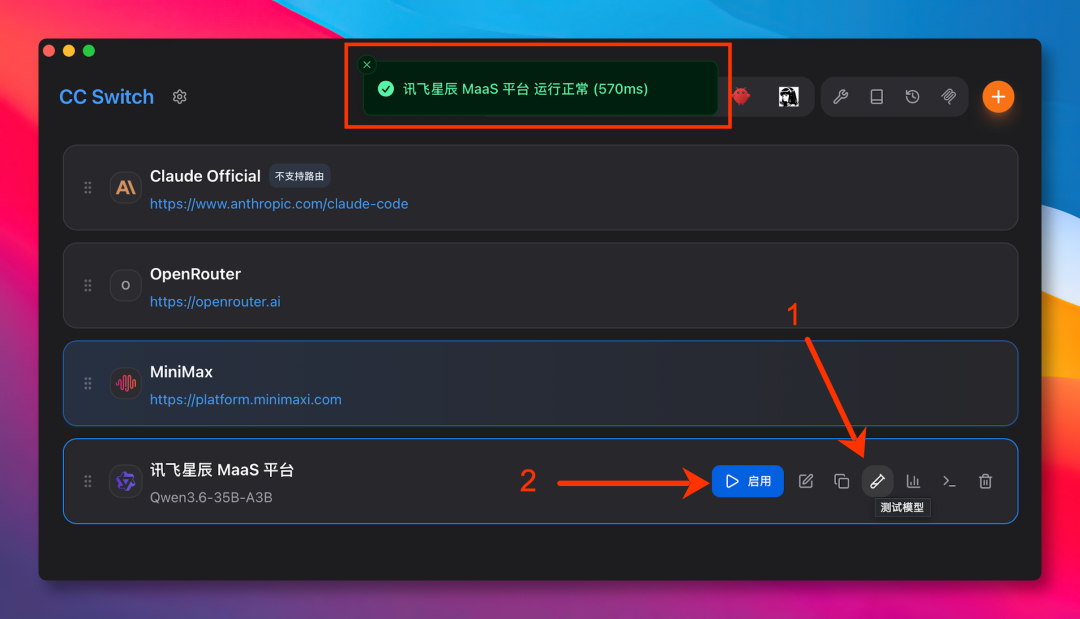This screenshot has height=619, width=1080.
Task: Open the book icon in header toolbar
Action: (x=876, y=97)
